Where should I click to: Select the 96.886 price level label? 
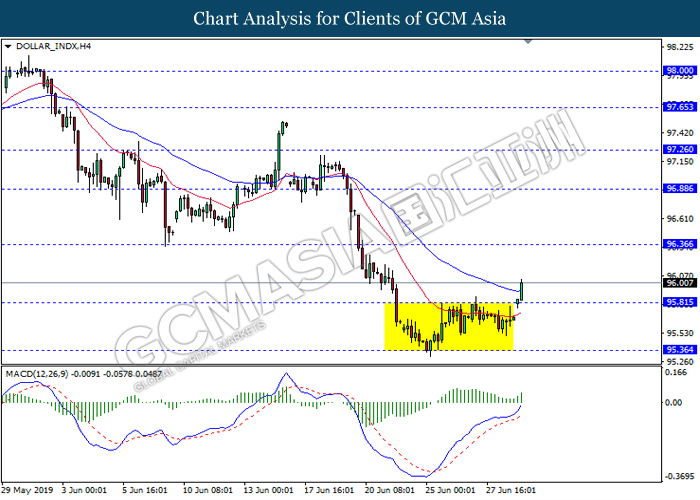pos(679,188)
